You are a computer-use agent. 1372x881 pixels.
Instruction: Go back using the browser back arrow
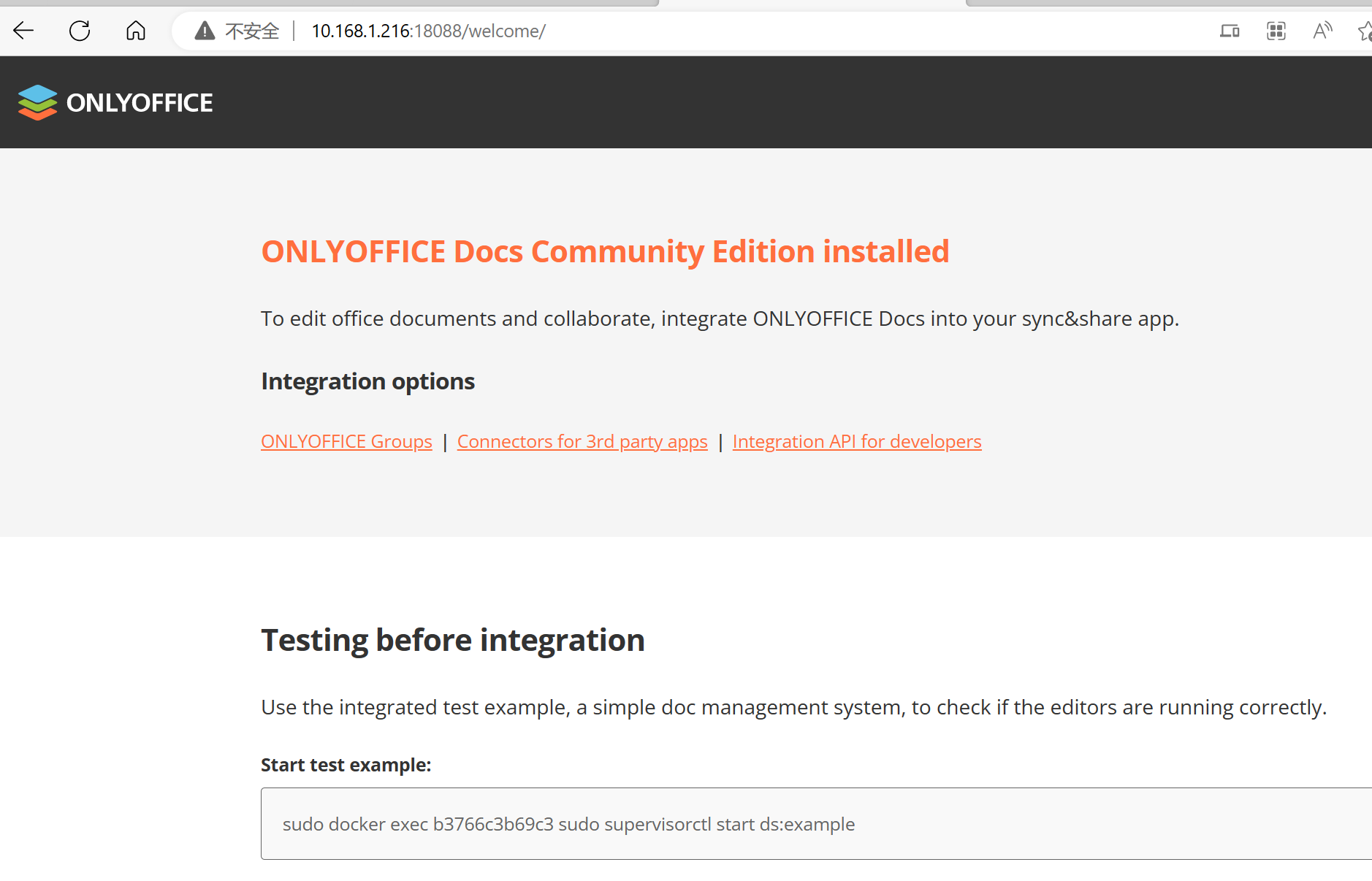tap(23, 31)
